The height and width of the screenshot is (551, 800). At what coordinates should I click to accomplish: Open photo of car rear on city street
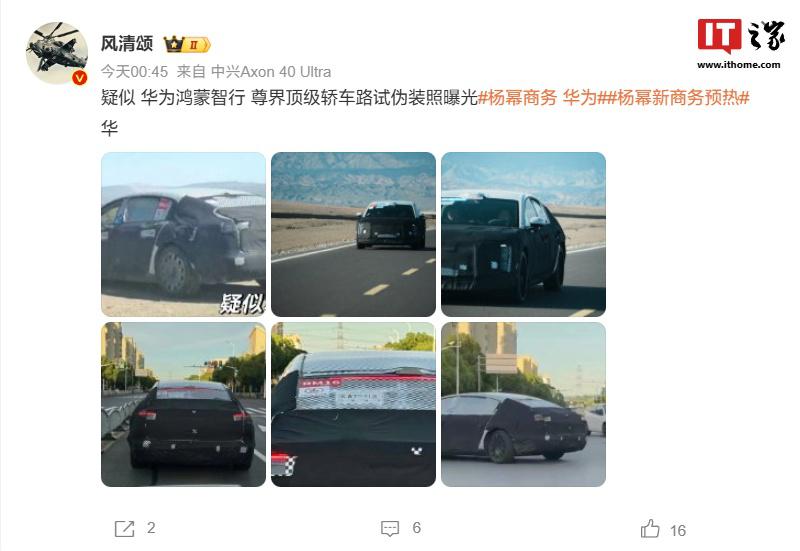(x=183, y=404)
